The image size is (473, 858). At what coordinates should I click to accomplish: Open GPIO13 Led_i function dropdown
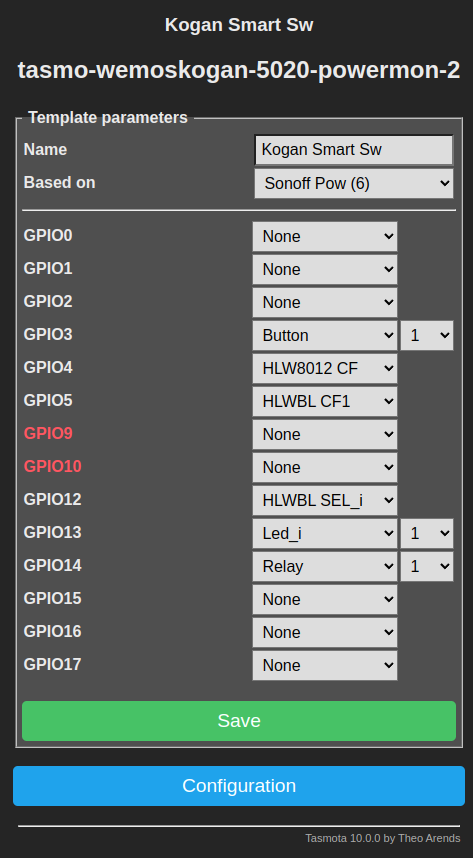(x=325, y=534)
